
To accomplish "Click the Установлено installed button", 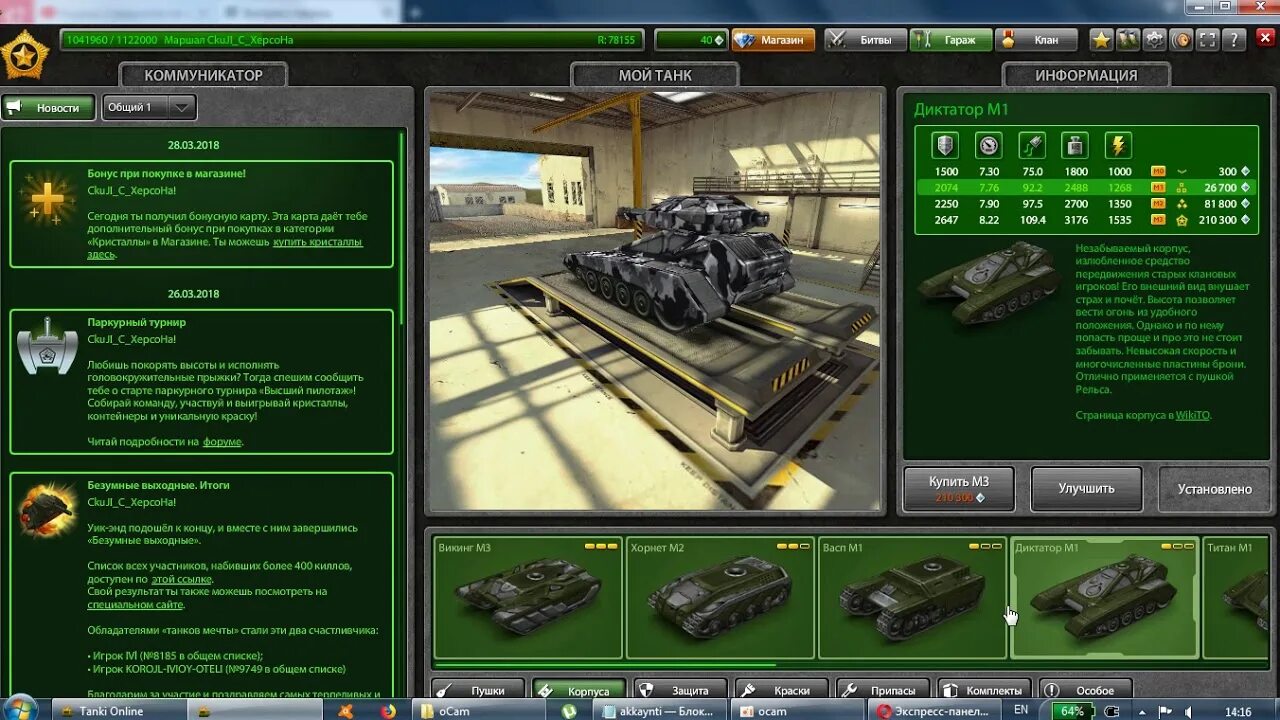I will (x=1214, y=489).
